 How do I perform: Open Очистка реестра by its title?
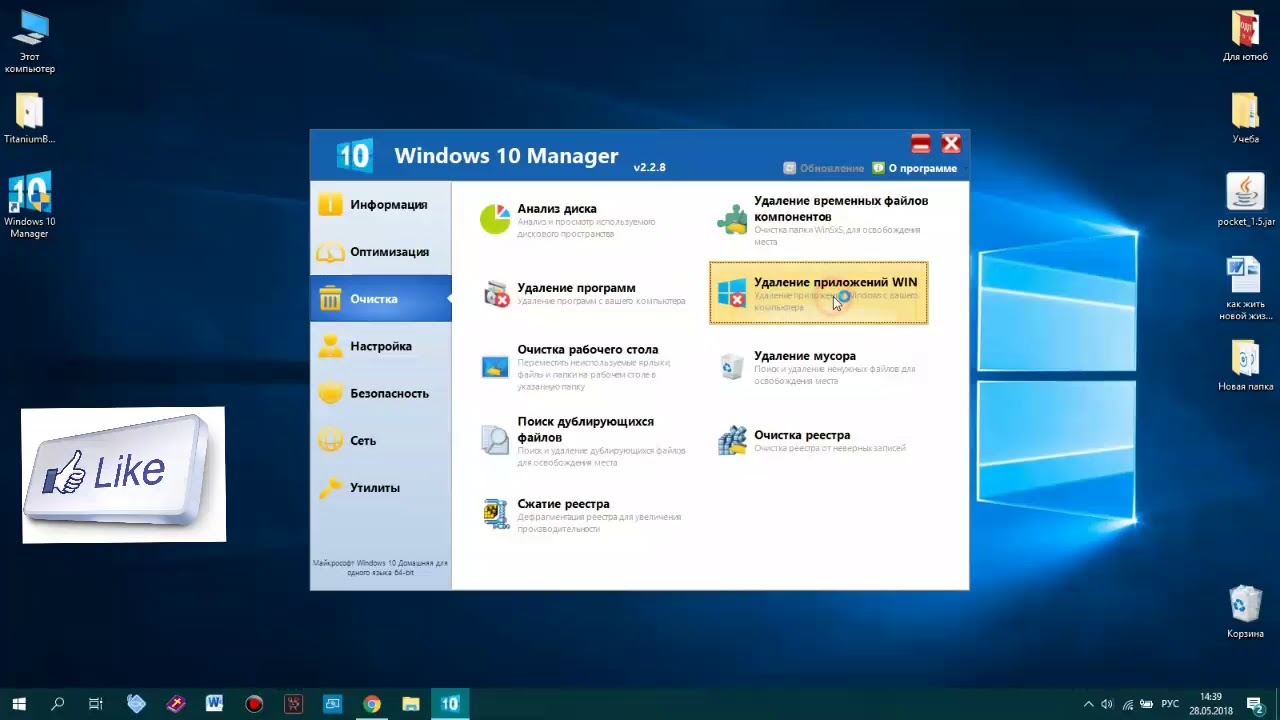pos(802,435)
